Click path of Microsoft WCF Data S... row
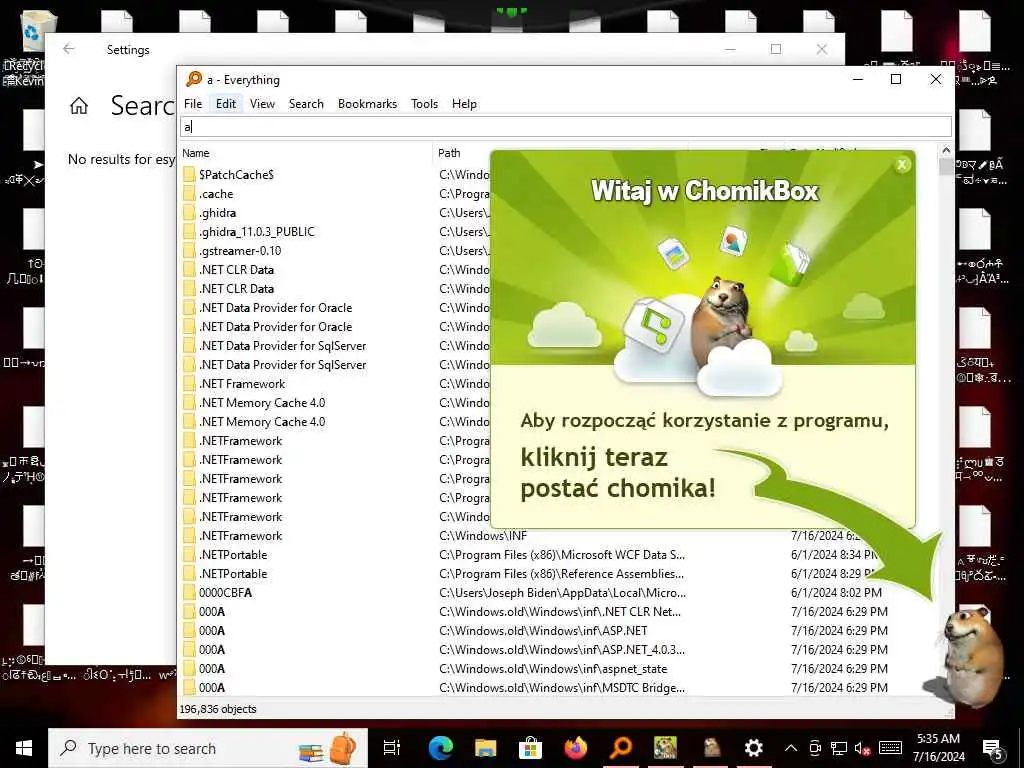This screenshot has height=768, width=1024. [x=562, y=554]
